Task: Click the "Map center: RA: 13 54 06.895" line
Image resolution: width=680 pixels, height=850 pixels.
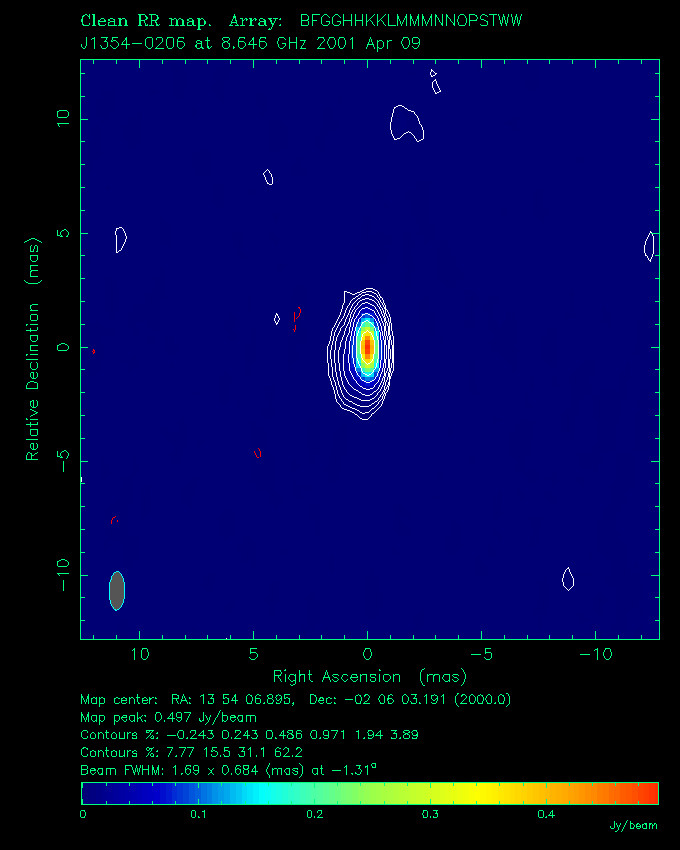Action: pyautogui.click(x=296, y=699)
